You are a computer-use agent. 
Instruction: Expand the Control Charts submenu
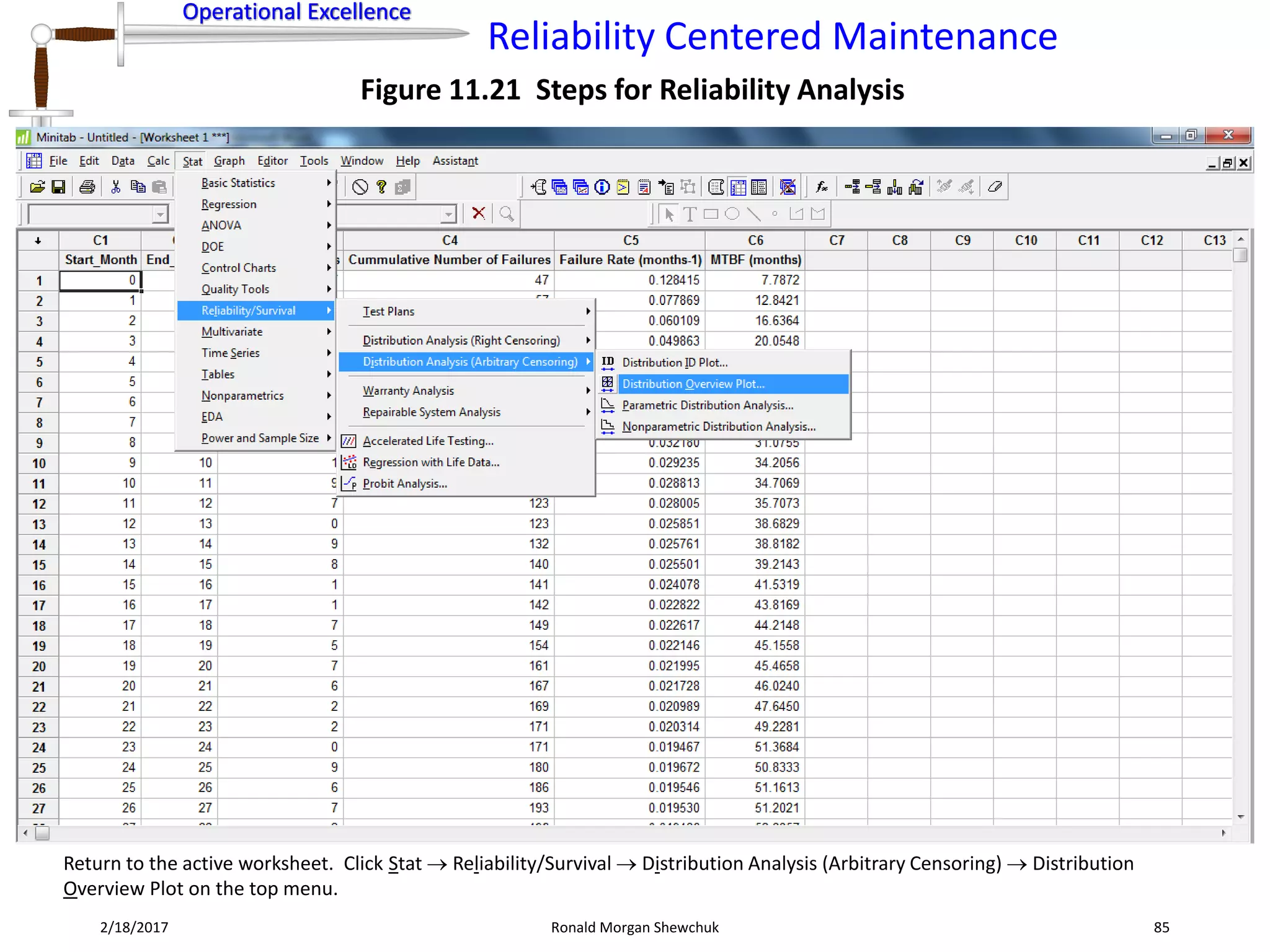[255, 268]
